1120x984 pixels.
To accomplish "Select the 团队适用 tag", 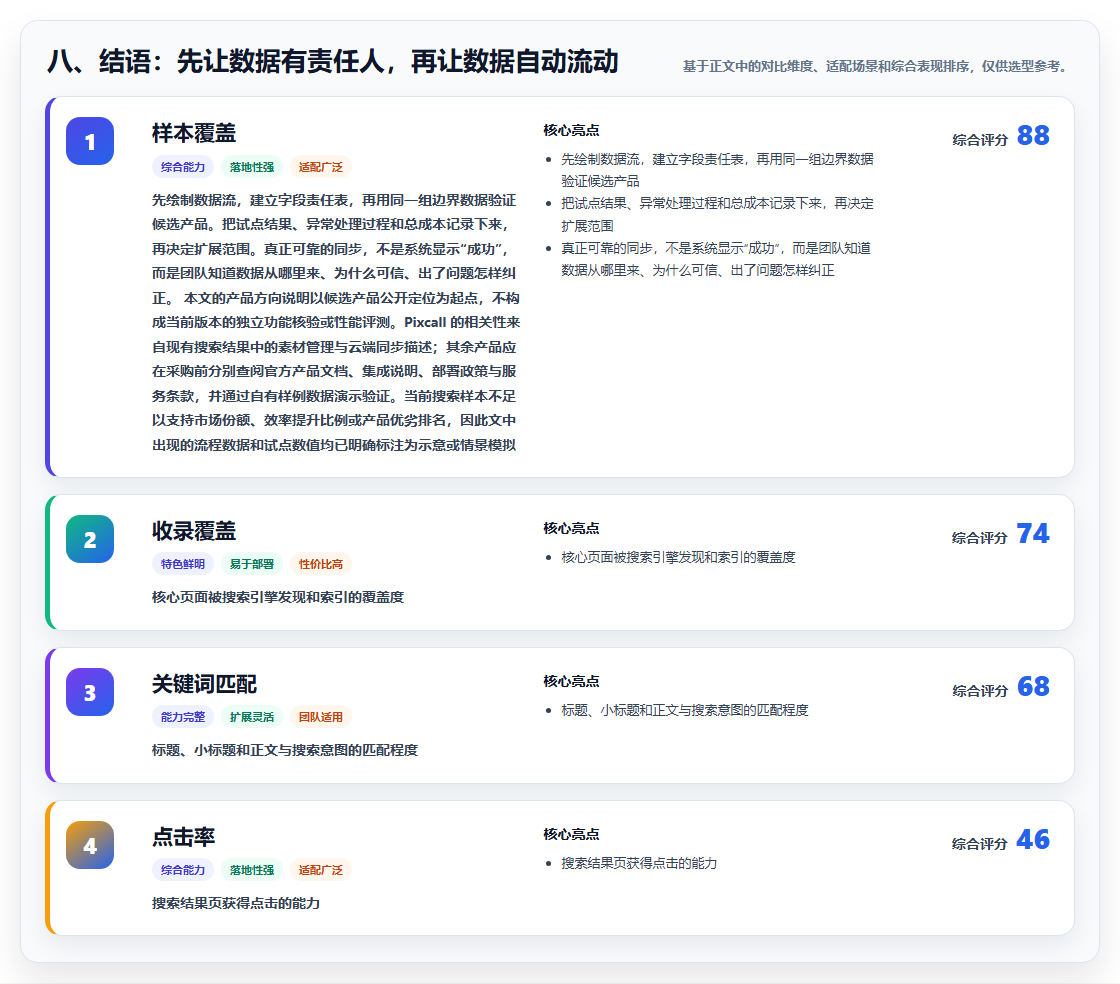I will point(321,717).
